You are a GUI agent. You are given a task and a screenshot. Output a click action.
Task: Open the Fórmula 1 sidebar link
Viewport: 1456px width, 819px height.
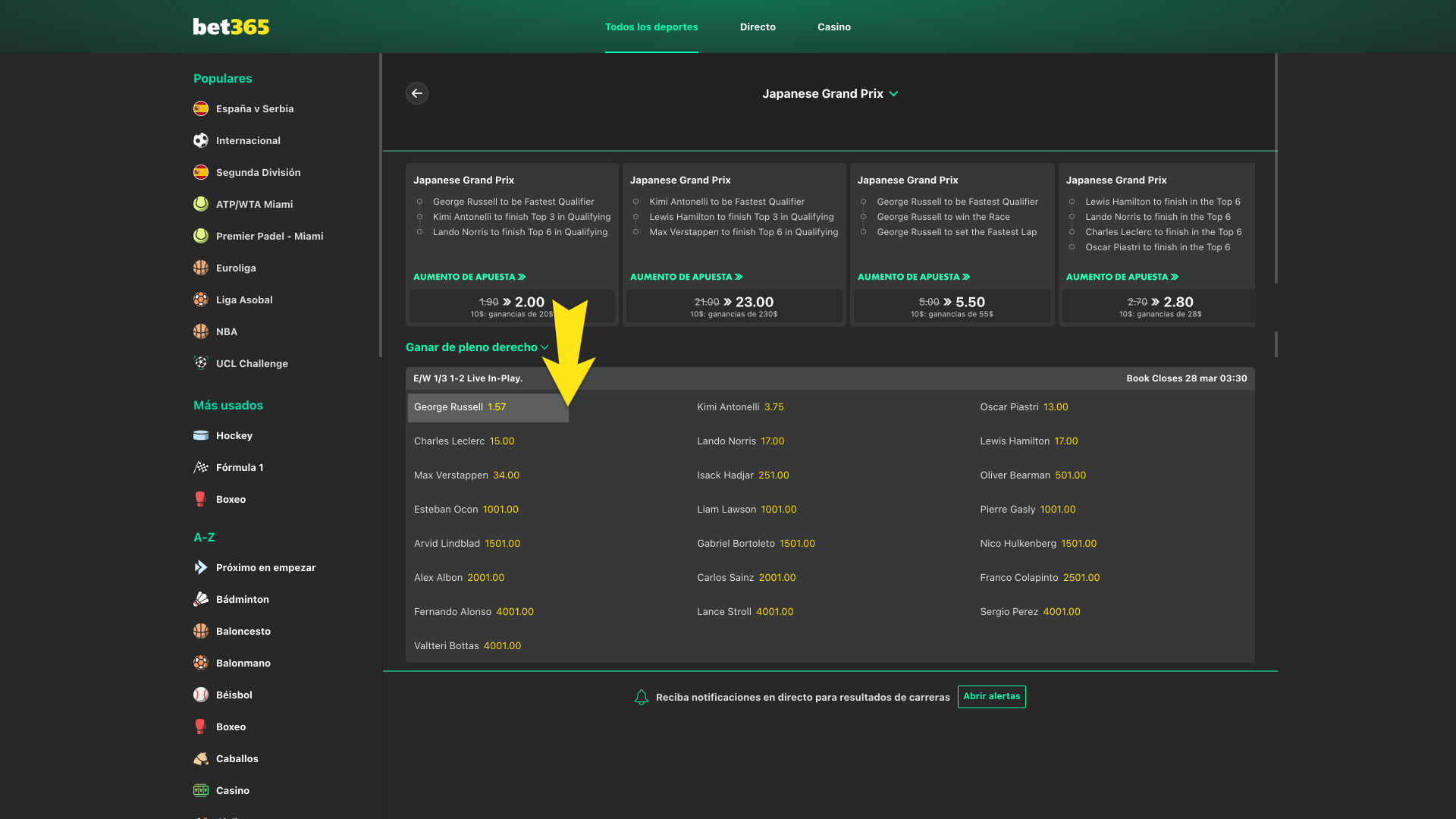240,467
